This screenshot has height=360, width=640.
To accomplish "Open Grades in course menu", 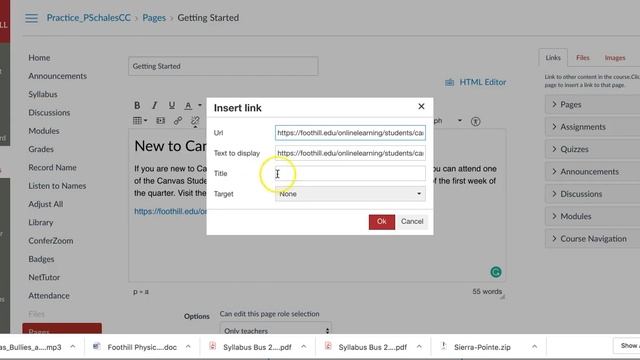I will (x=41, y=149).
